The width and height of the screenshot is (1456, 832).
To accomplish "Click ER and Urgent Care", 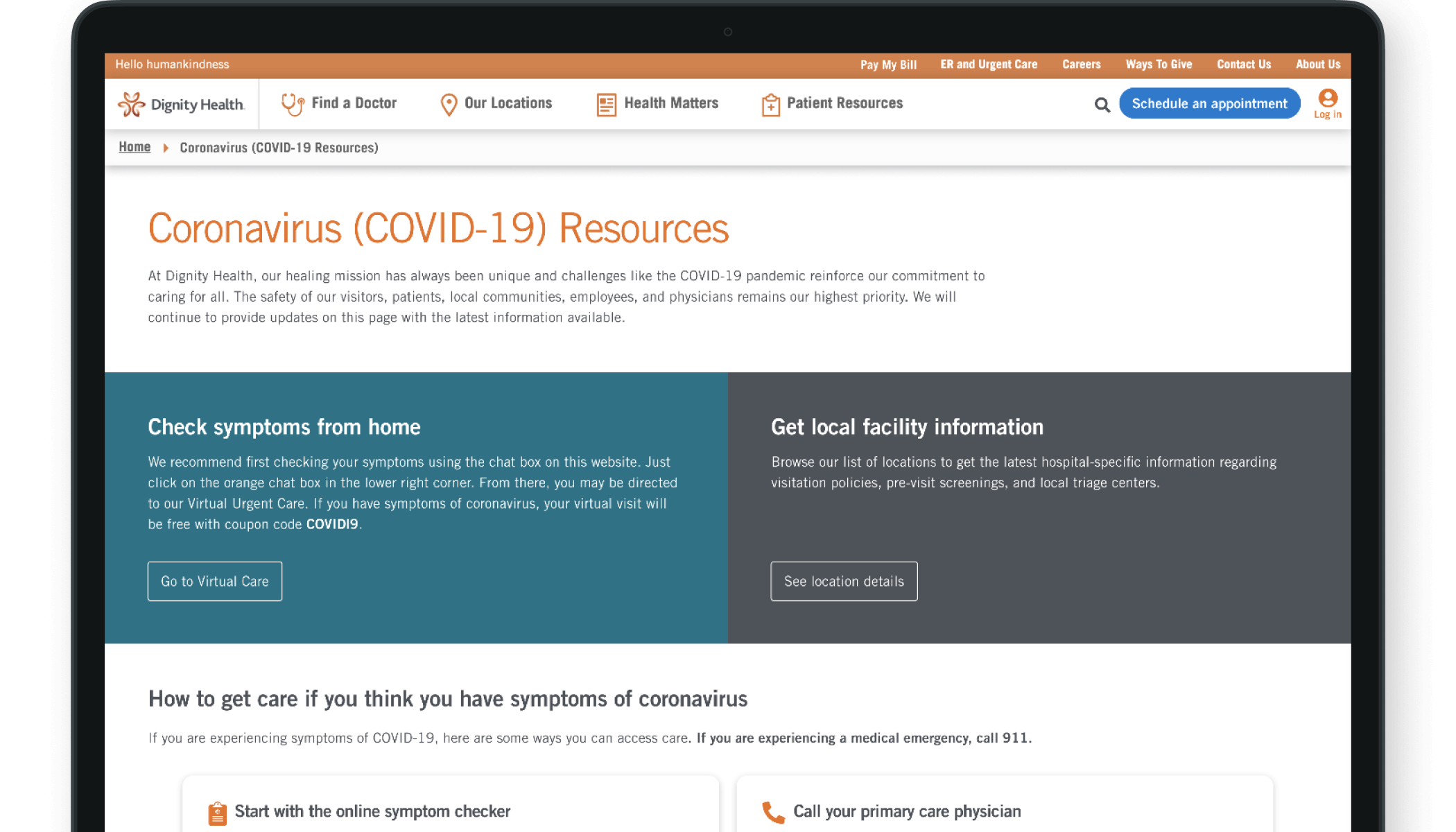I will click(x=989, y=64).
